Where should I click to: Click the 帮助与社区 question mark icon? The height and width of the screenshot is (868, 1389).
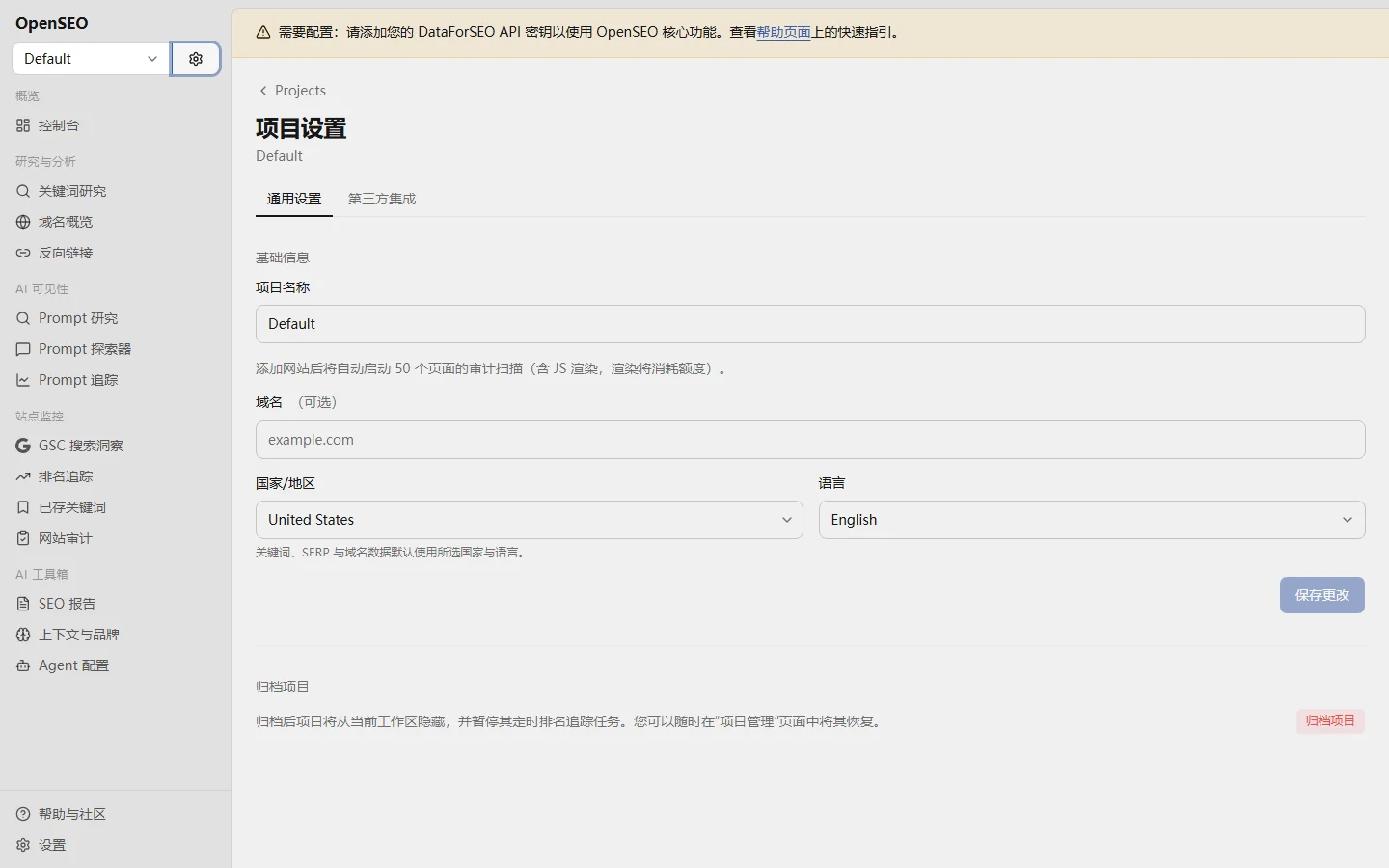point(23,814)
